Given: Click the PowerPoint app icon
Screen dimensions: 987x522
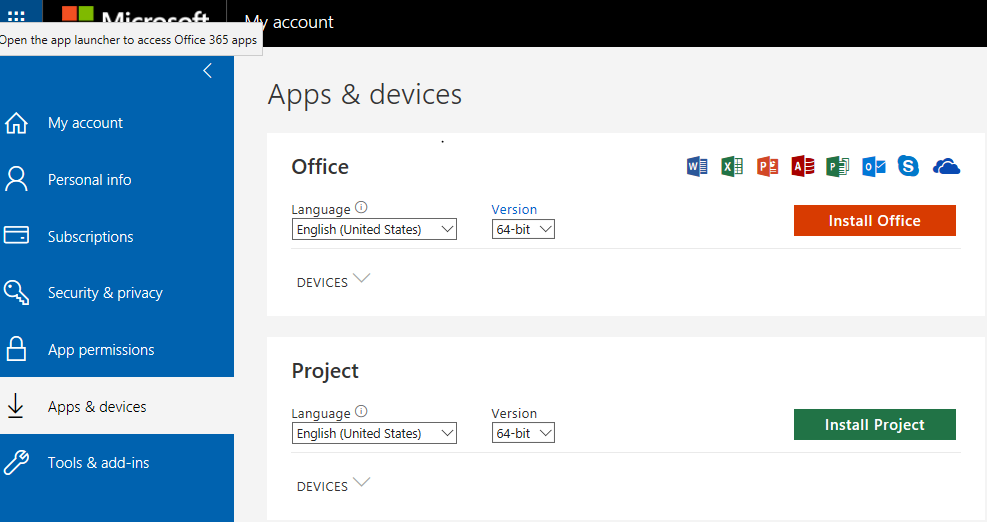Looking at the screenshot, I should (767, 166).
